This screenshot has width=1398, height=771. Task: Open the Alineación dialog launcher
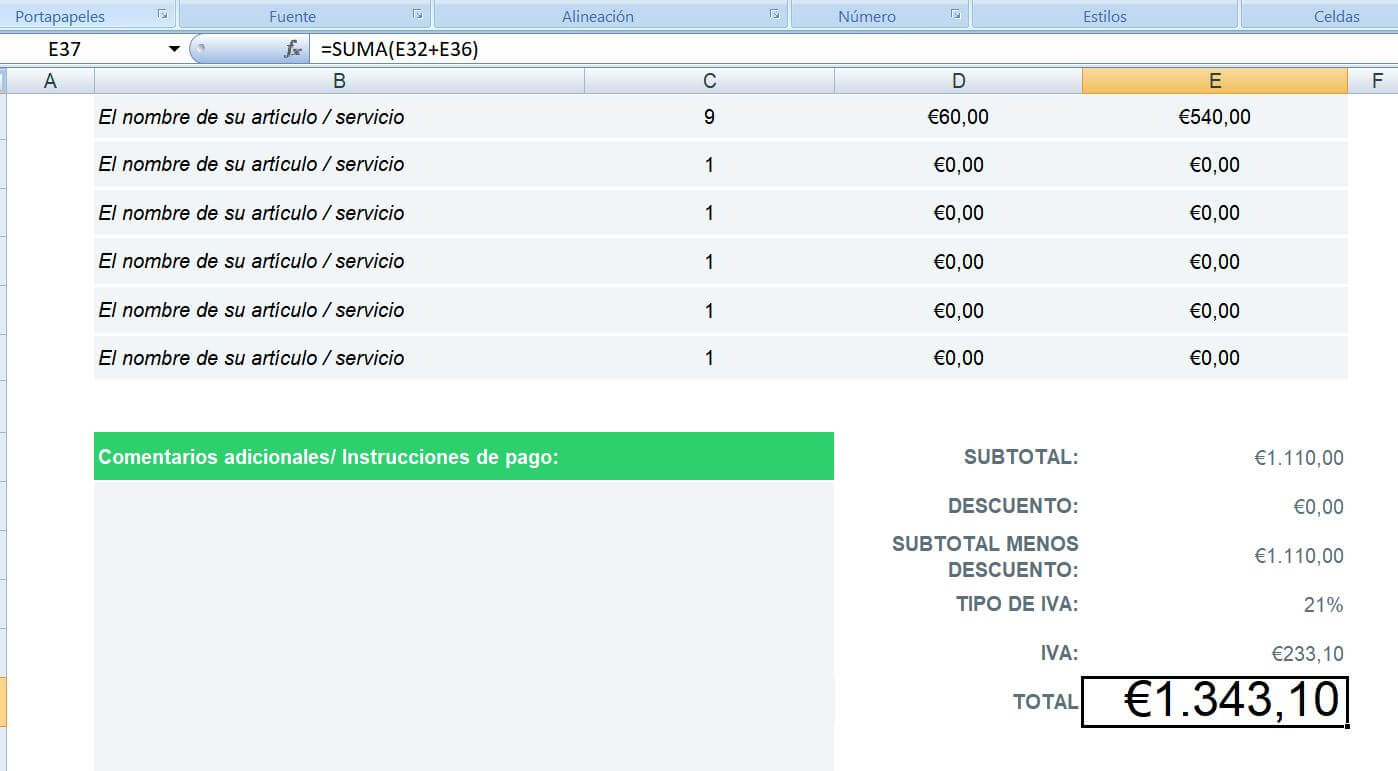[774, 15]
